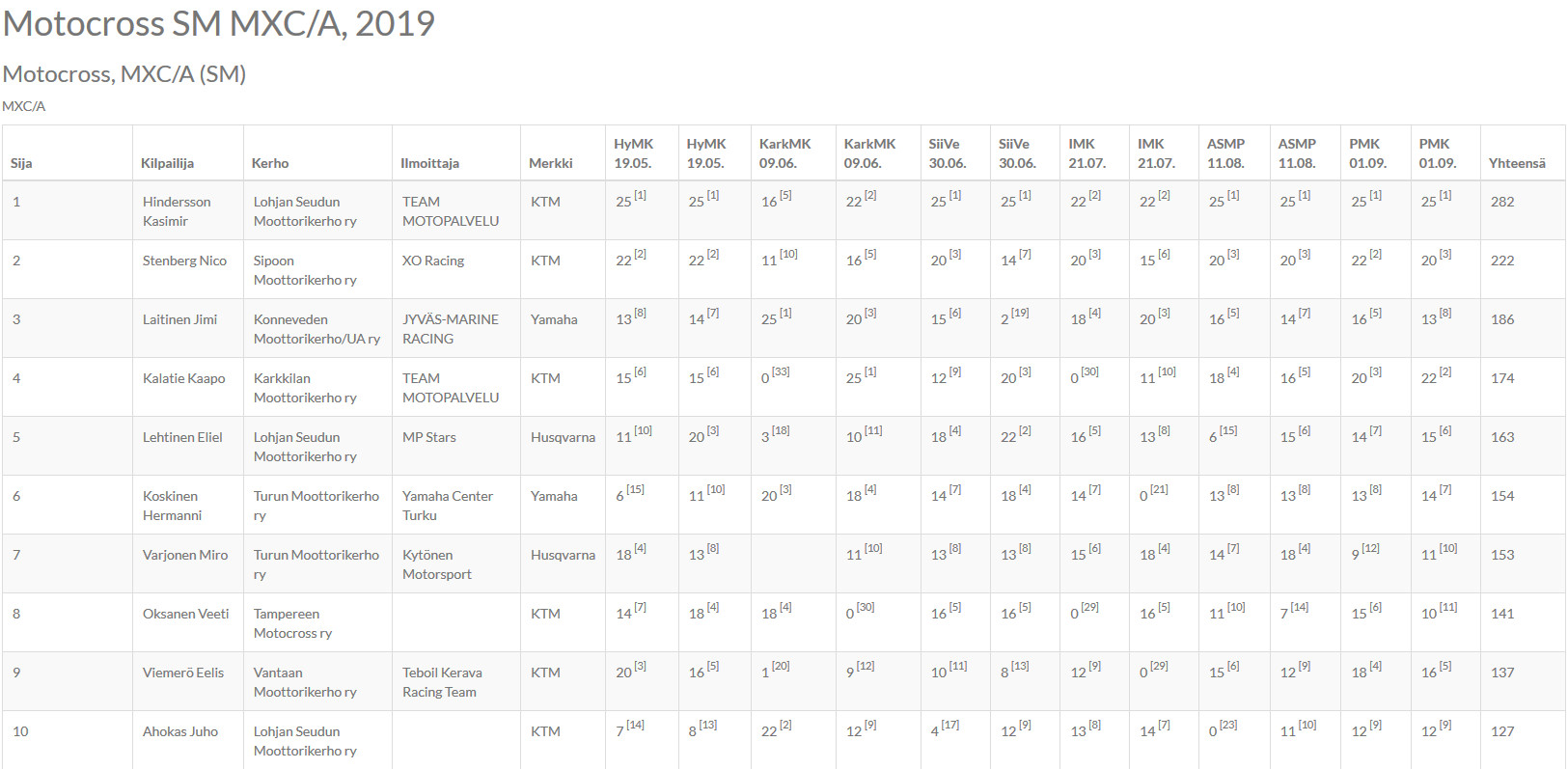The image size is (1568, 769).
Task: Click the Yhteensä column header
Action: click(x=1517, y=163)
